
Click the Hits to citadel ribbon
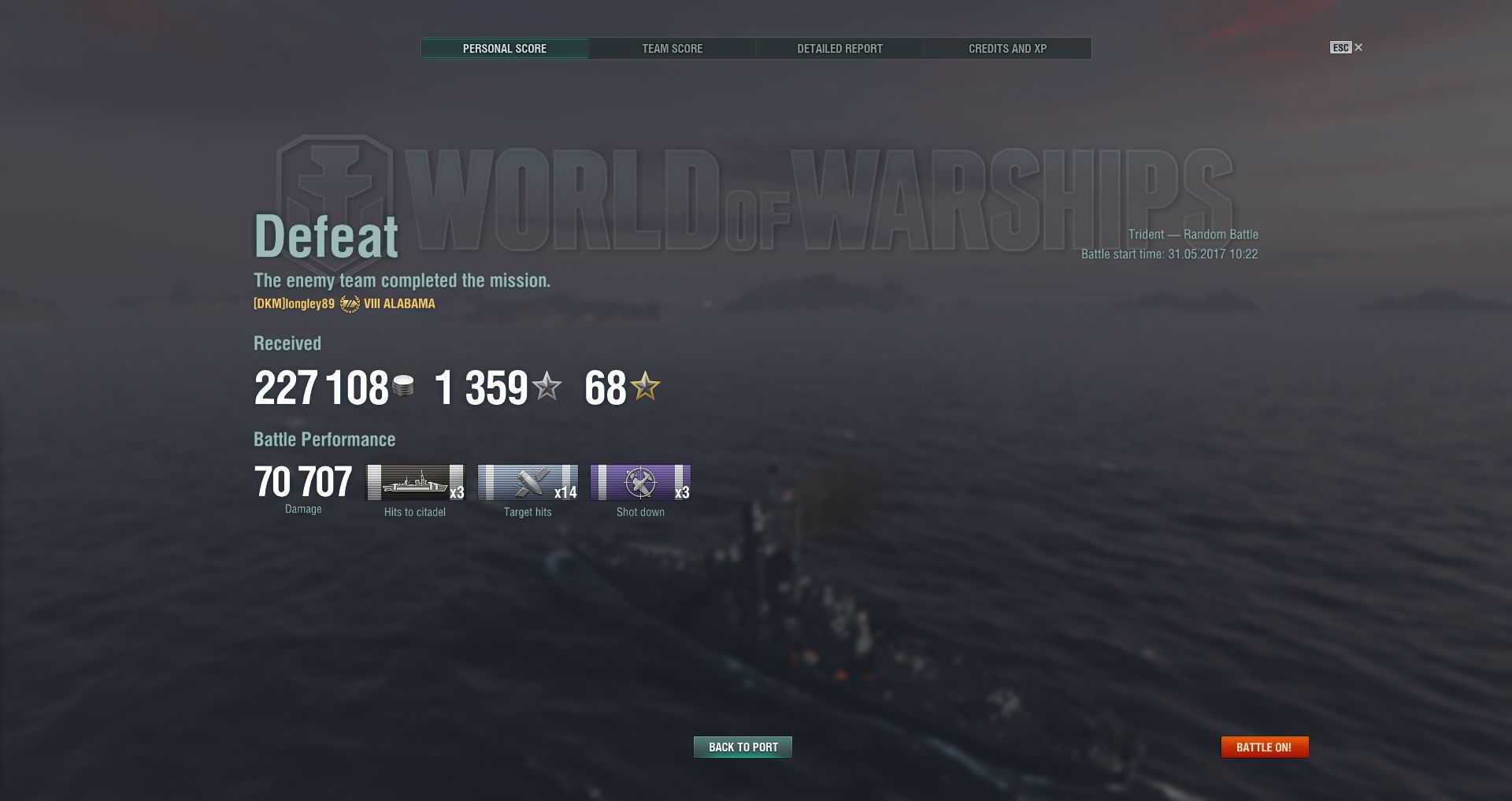pos(416,482)
